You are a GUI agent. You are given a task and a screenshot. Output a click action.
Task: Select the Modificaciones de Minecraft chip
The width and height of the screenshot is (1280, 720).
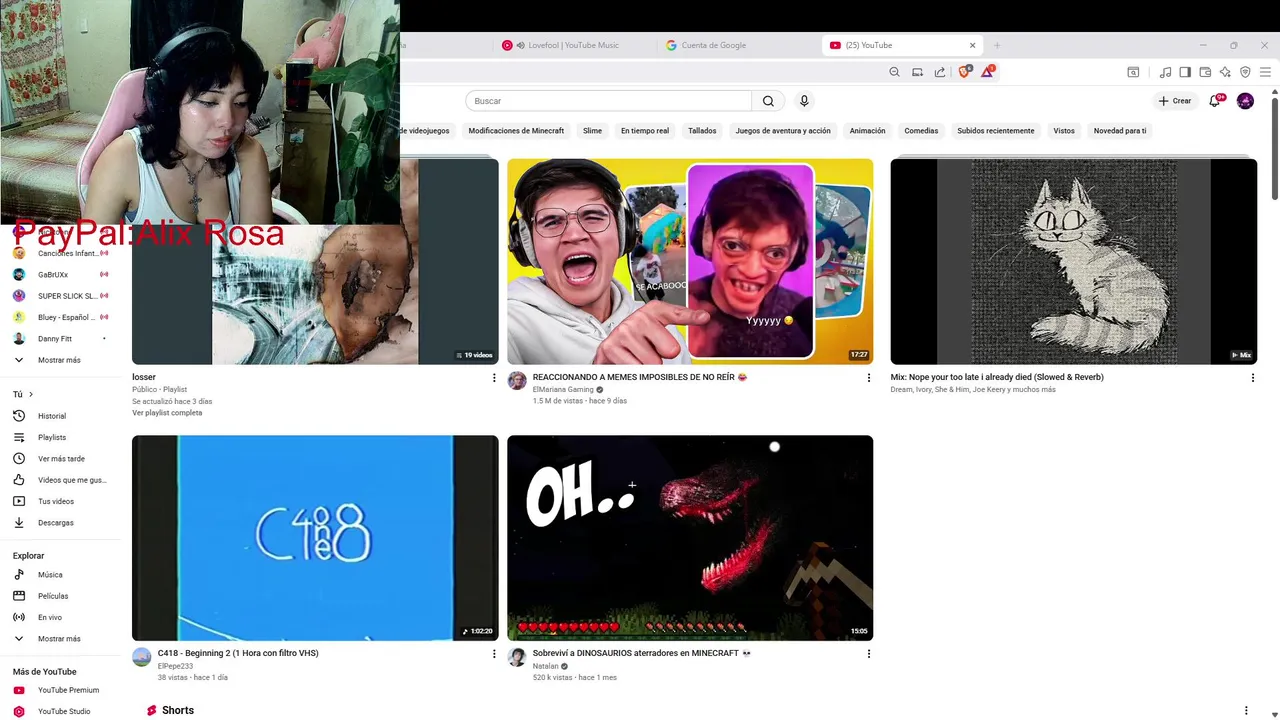(x=516, y=131)
